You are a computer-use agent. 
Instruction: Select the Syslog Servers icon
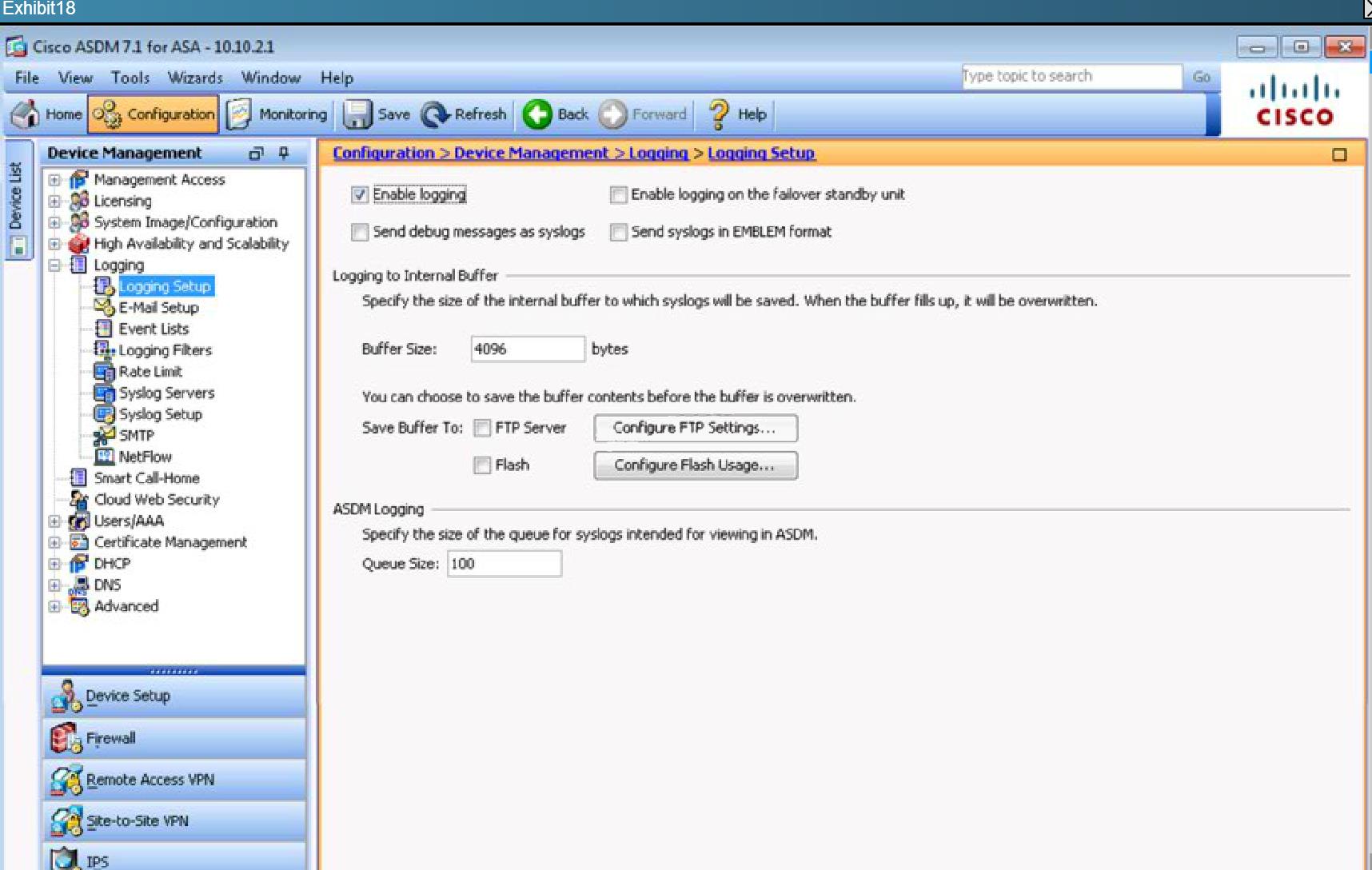(x=104, y=393)
